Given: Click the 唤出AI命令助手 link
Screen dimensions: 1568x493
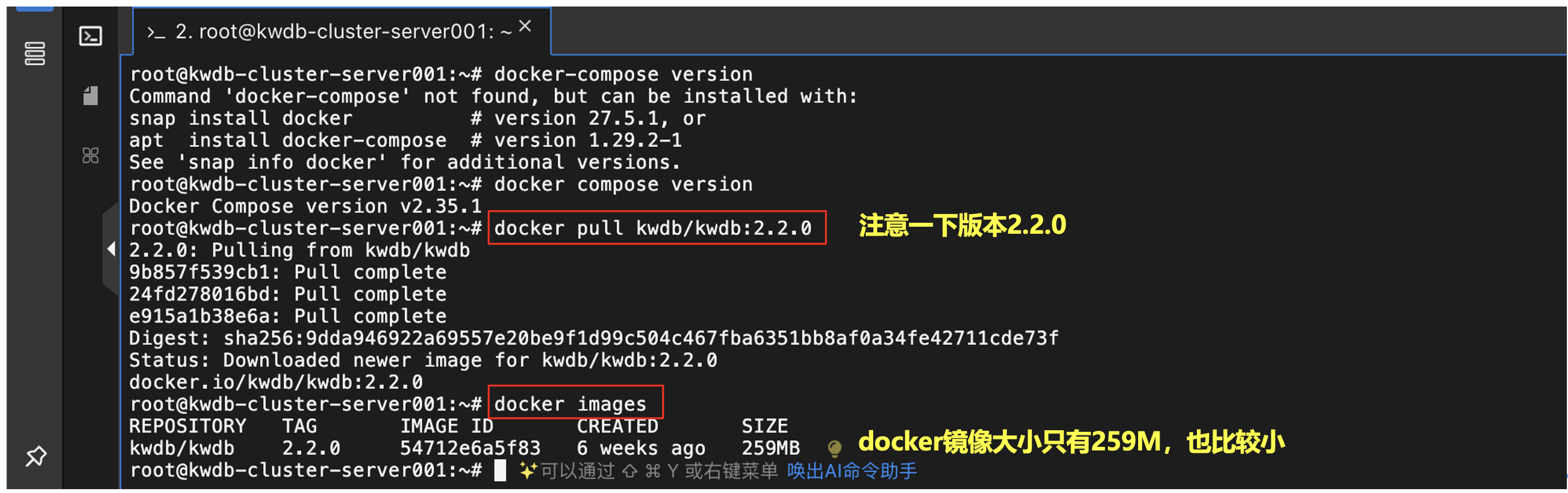Looking at the screenshot, I should (x=852, y=471).
